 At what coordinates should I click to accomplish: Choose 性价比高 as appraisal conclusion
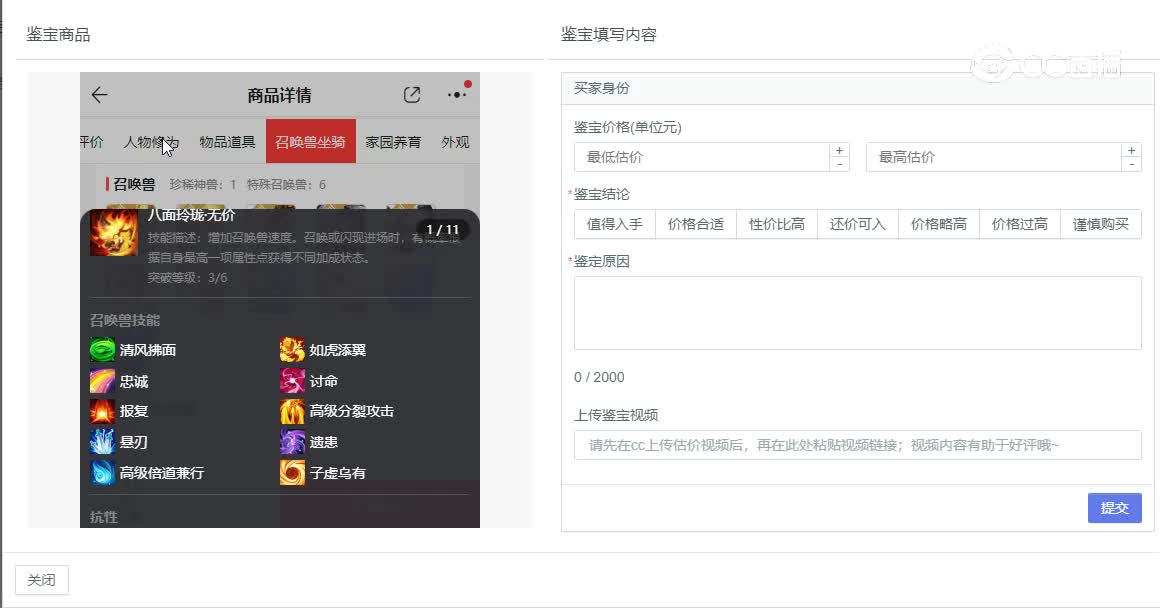777,224
